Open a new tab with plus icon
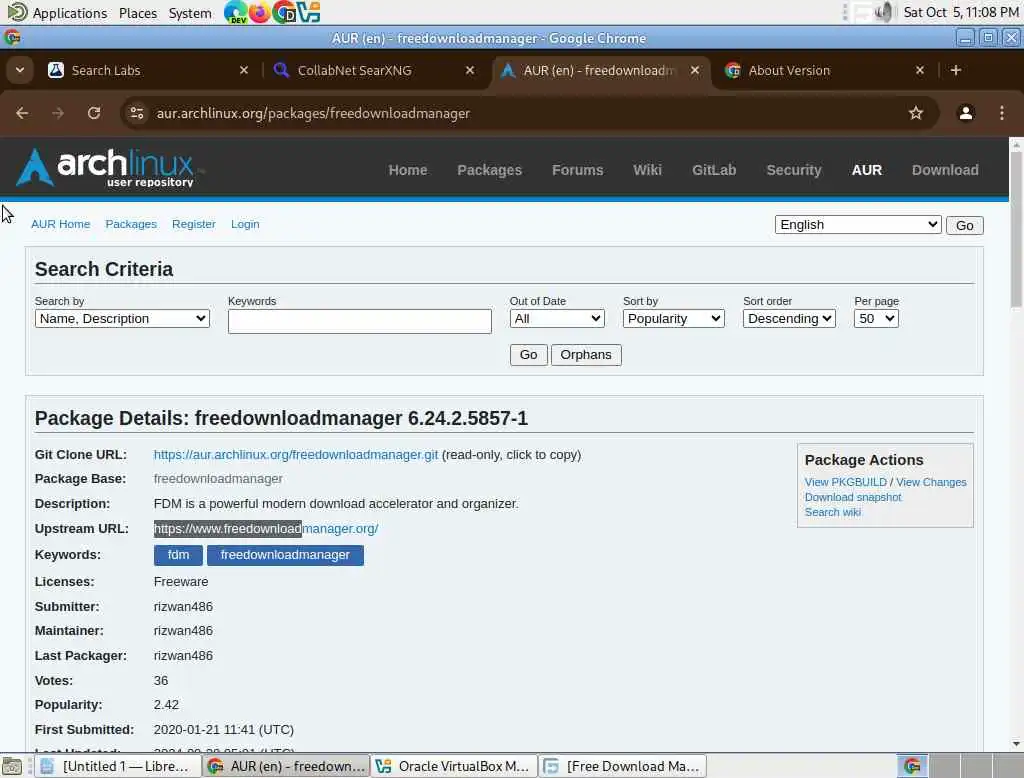This screenshot has height=778, width=1024. (x=955, y=70)
